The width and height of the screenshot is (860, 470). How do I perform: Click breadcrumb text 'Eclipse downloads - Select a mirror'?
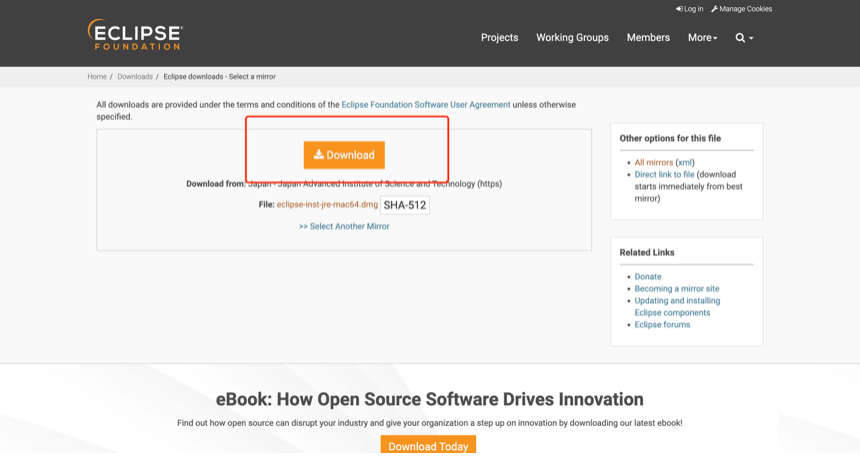[219, 77]
